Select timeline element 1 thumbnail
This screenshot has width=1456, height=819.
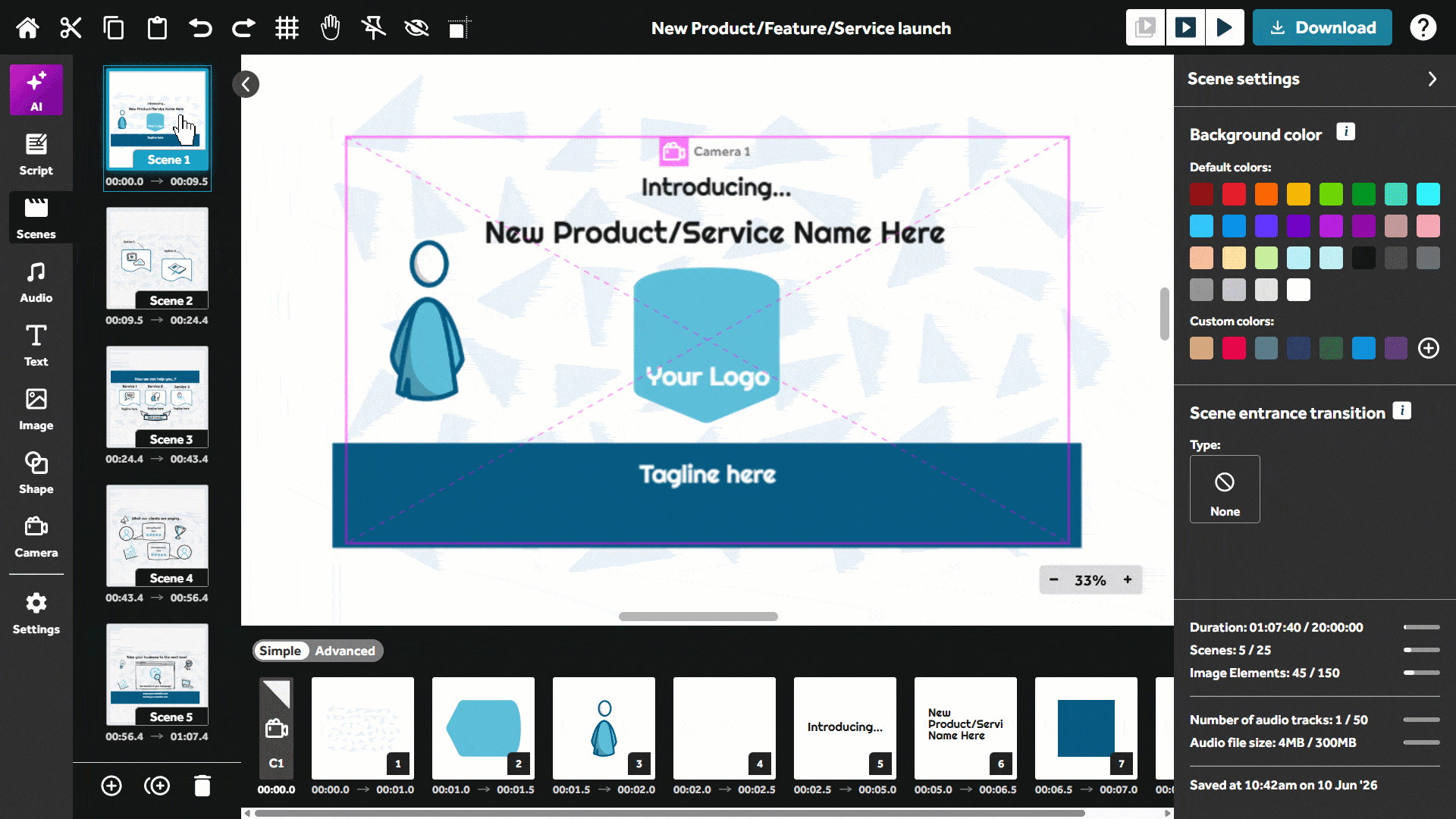point(362,728)
